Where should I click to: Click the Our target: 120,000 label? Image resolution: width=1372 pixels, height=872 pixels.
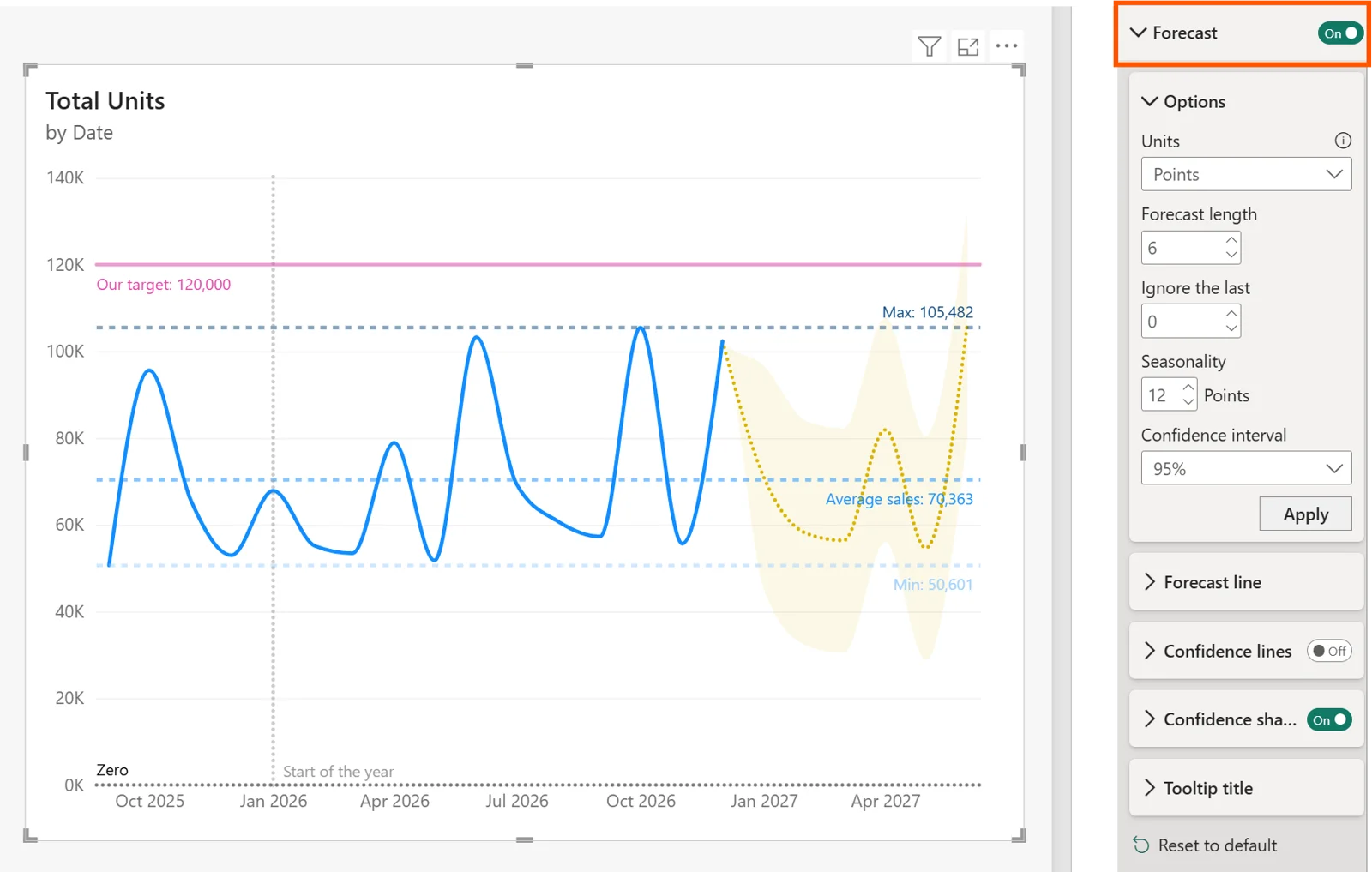163,285
